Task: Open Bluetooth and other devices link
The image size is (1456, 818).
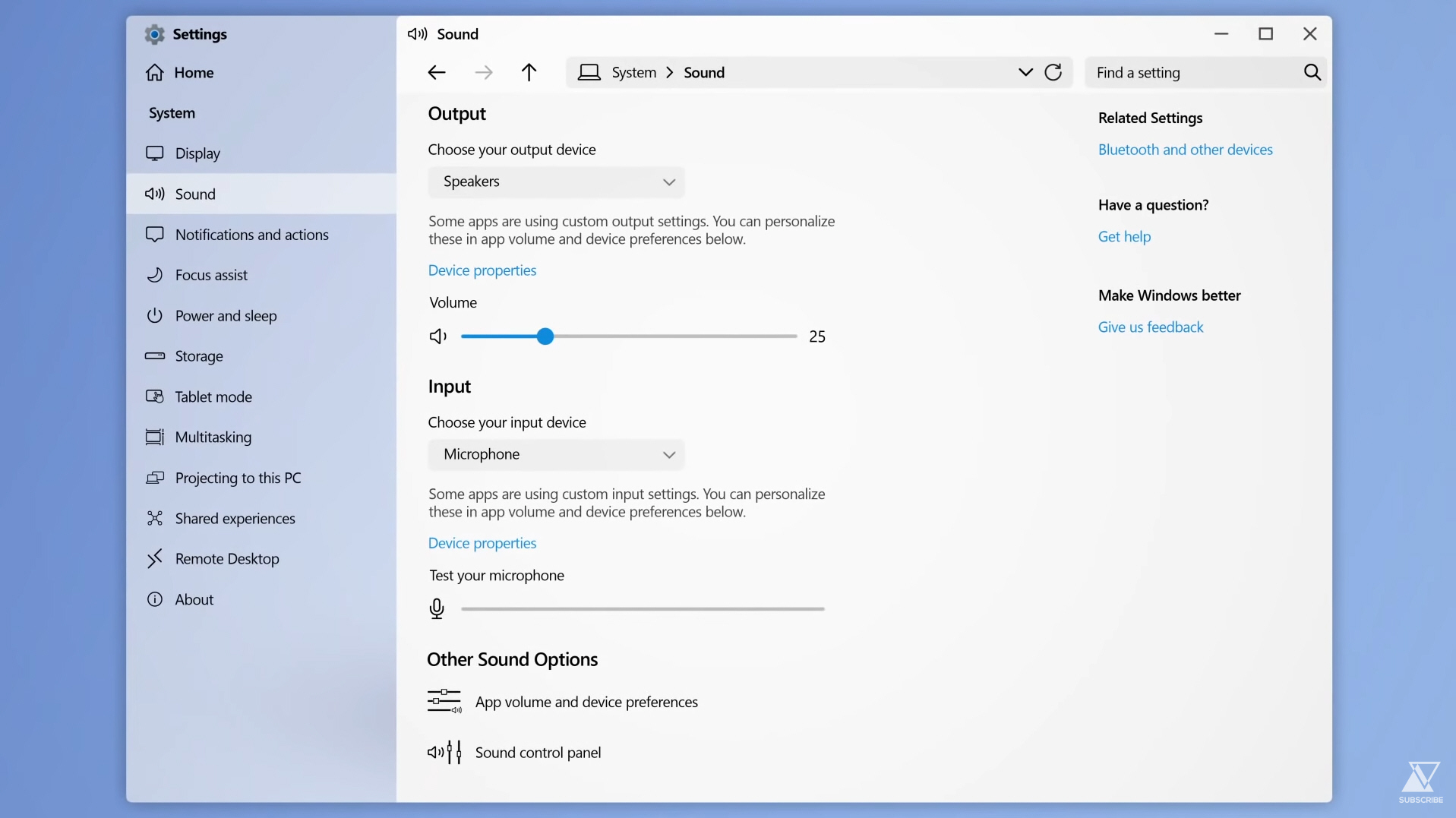Action: point(1185,150)
